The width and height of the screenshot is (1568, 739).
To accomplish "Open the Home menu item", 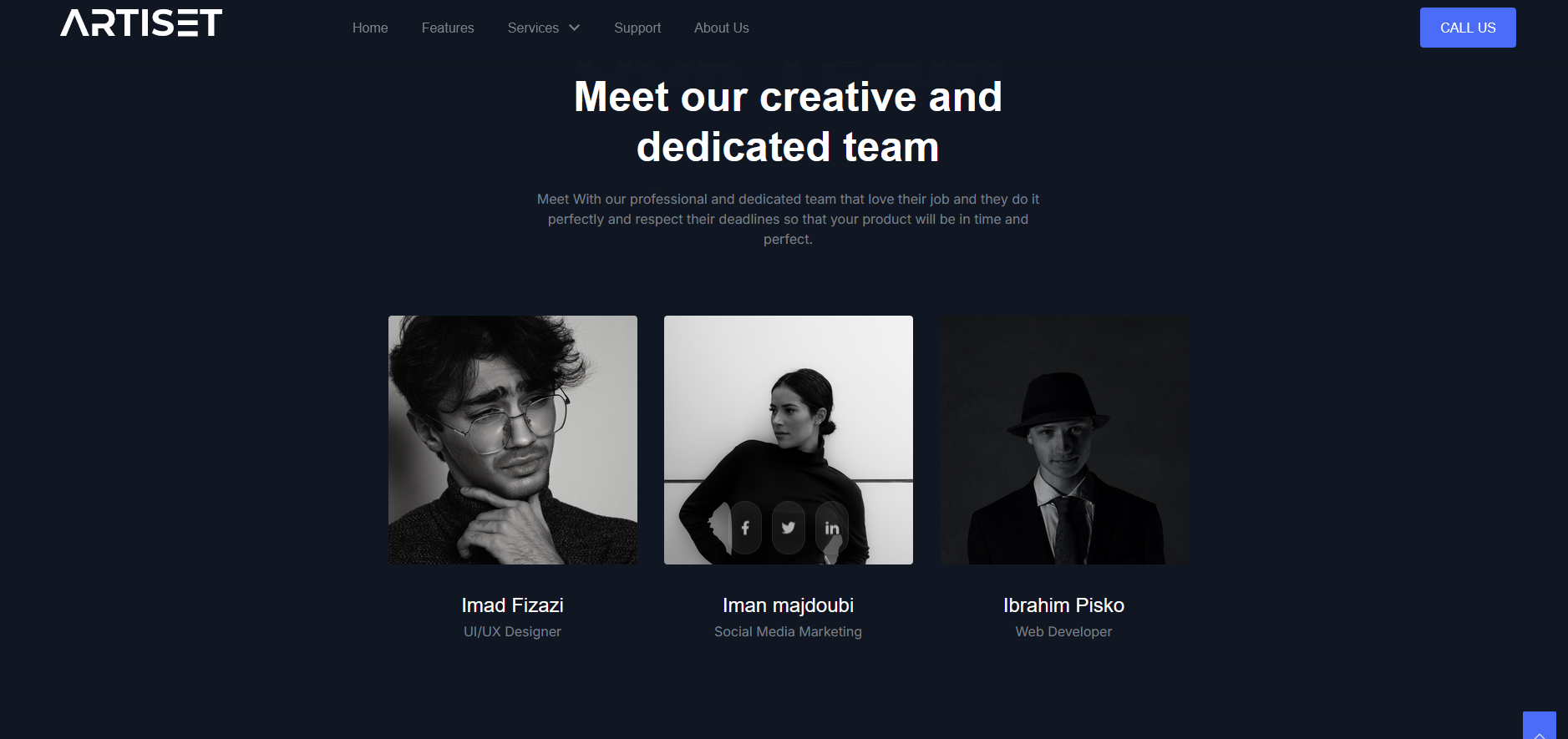I will coord(370,28).
